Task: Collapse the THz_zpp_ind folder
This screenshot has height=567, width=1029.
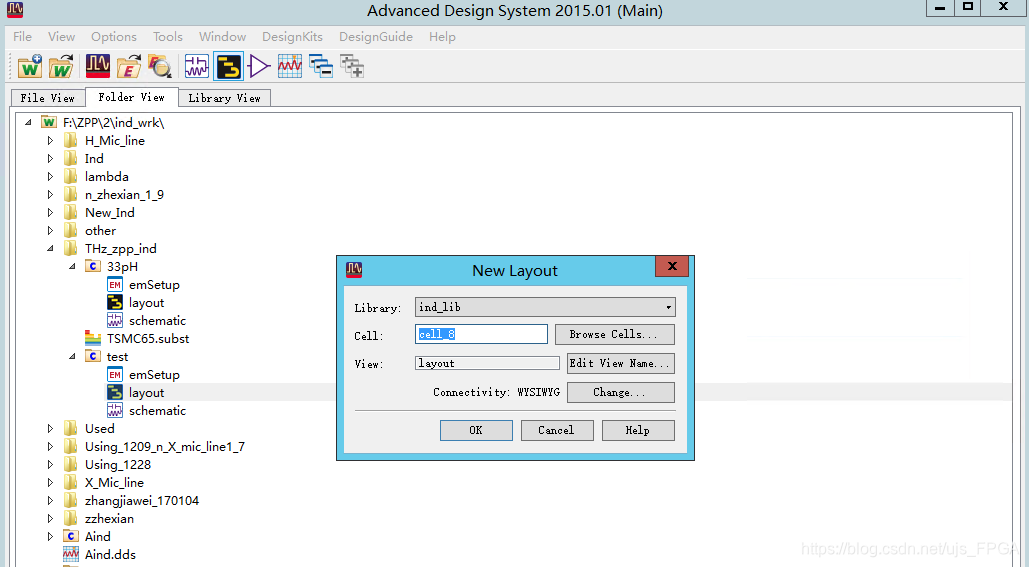Action: (x=51, y=249)
